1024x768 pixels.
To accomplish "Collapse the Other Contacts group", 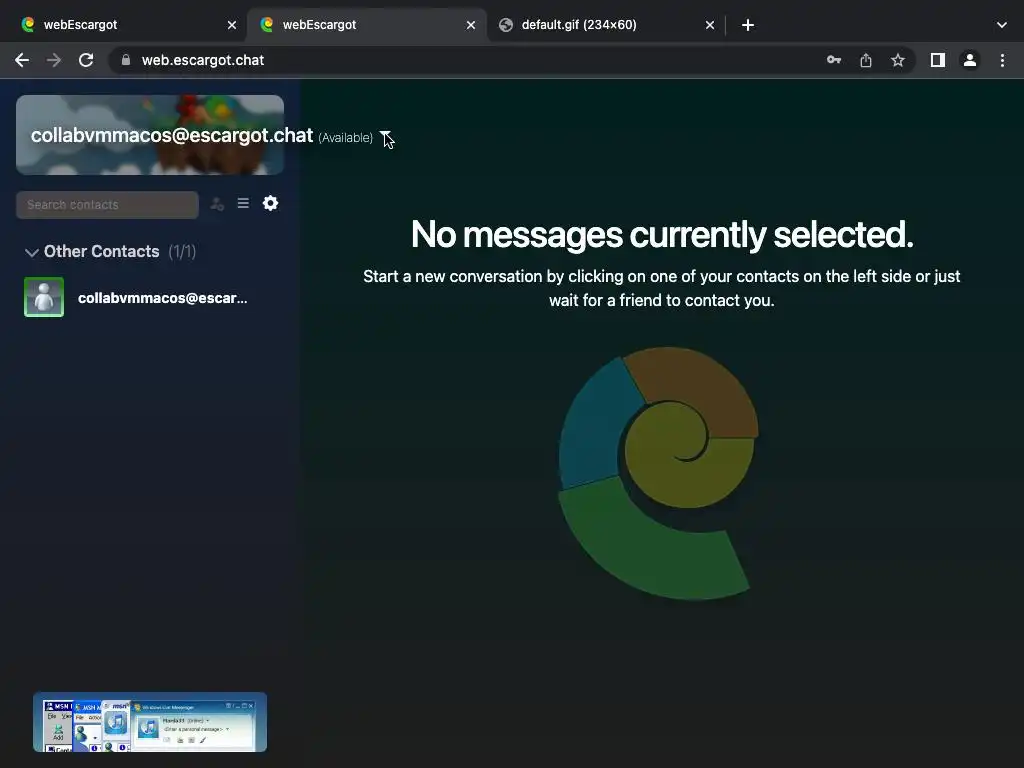I will tap(31, 252).
